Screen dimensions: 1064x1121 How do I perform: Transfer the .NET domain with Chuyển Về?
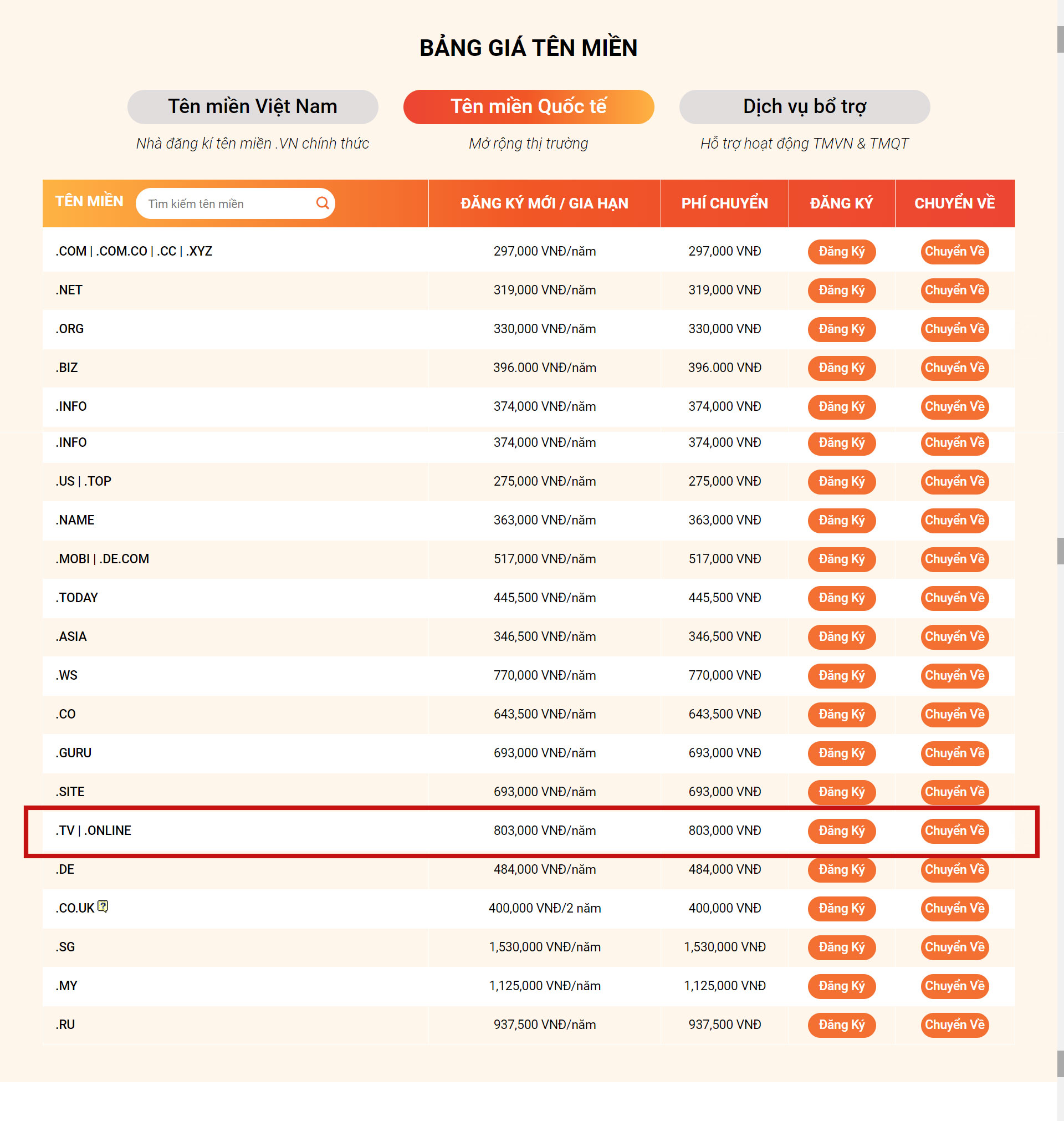click(954, 291)
